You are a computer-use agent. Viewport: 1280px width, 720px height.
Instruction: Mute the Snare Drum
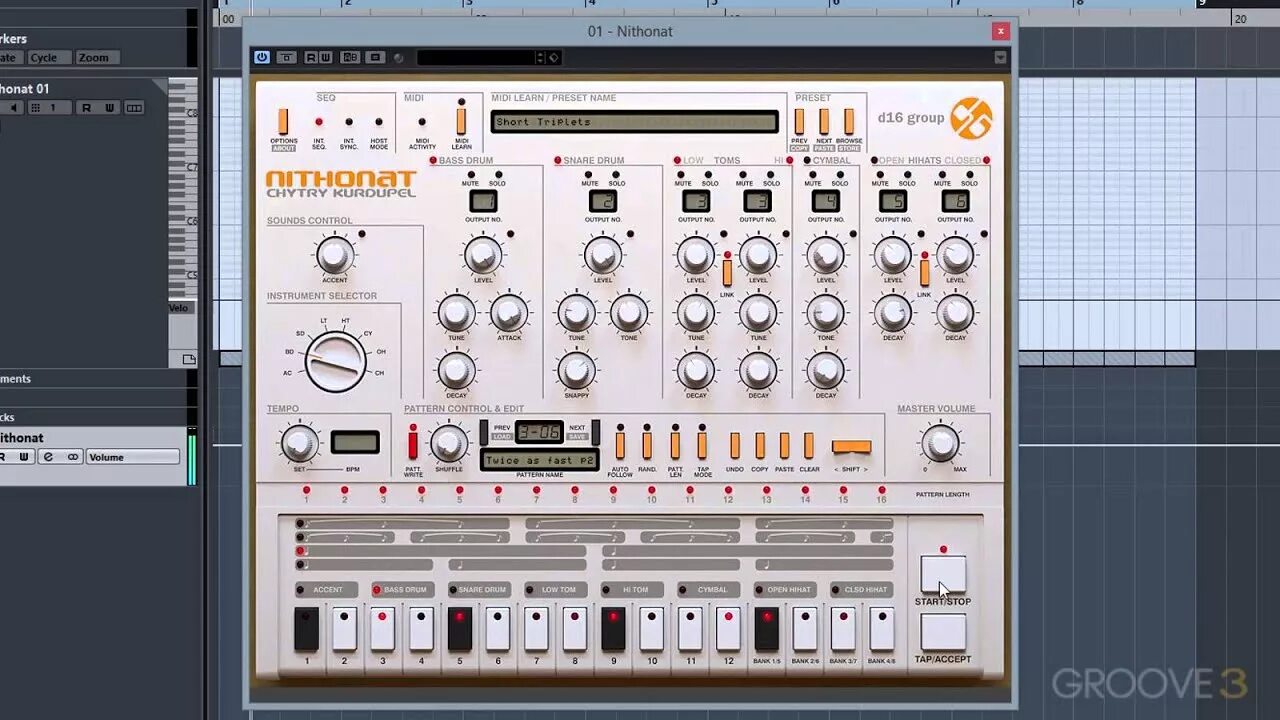tap(590, 175)
